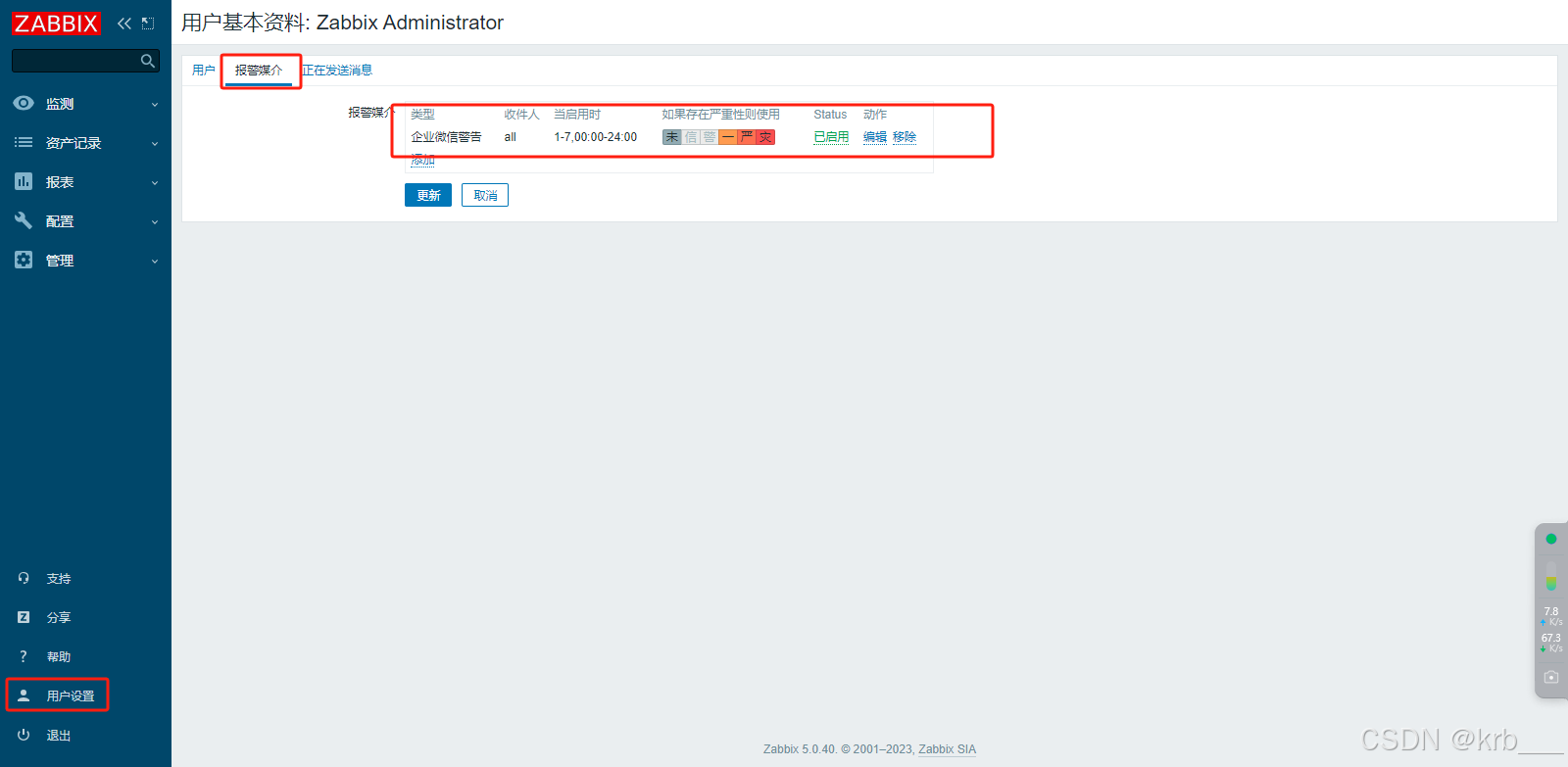1568x767 pixels.
Task: Open 用户设置 via the person icon
Action: tap(24, 695)
